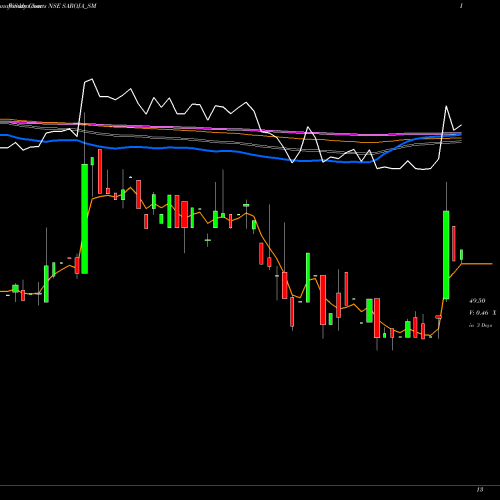The image size is (500, 500).
Task: Click the highest peak of the white line
Action: point(91,79)
